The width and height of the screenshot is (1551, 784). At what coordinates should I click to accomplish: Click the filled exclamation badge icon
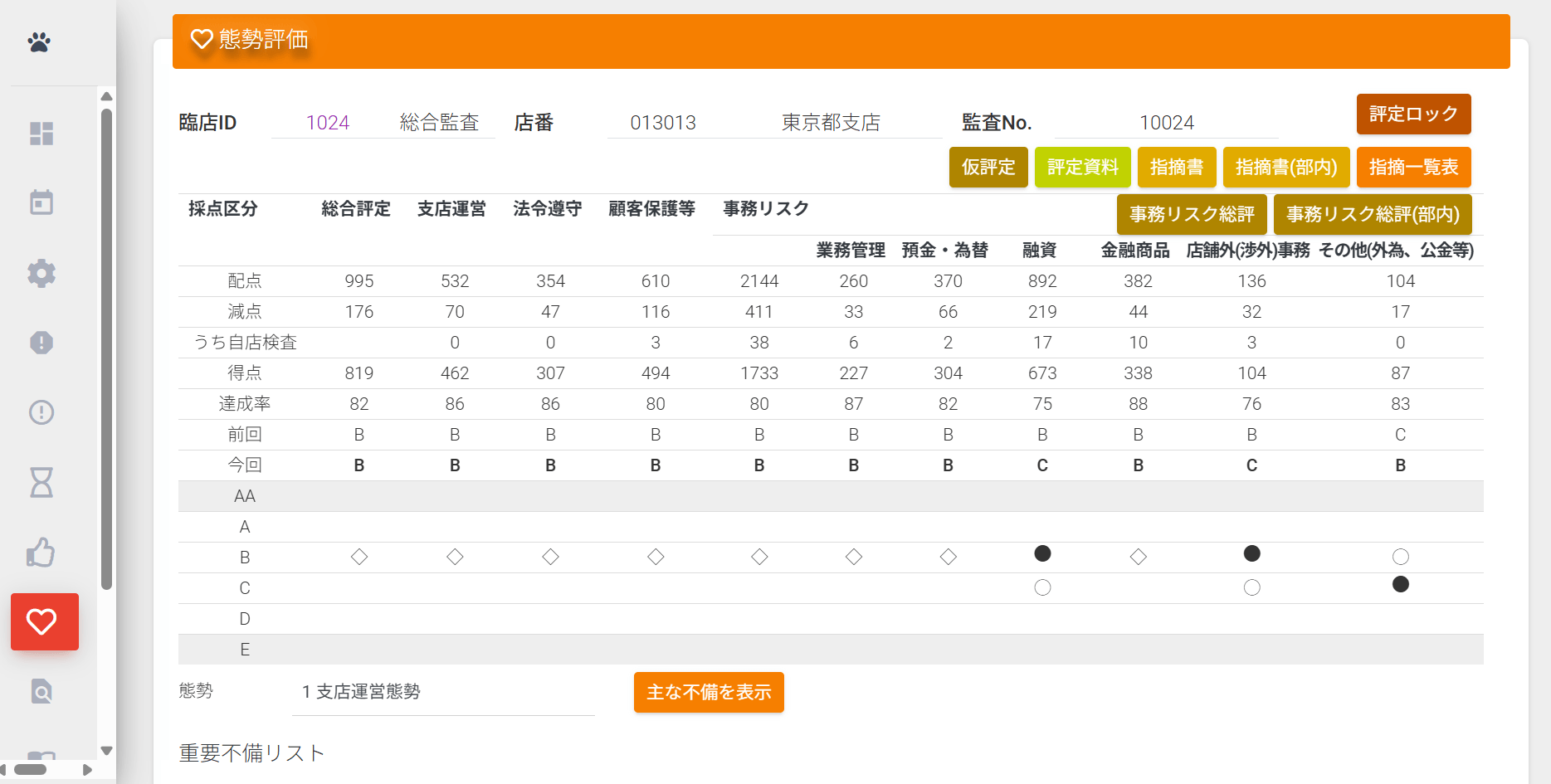click(x=41, y=343)
